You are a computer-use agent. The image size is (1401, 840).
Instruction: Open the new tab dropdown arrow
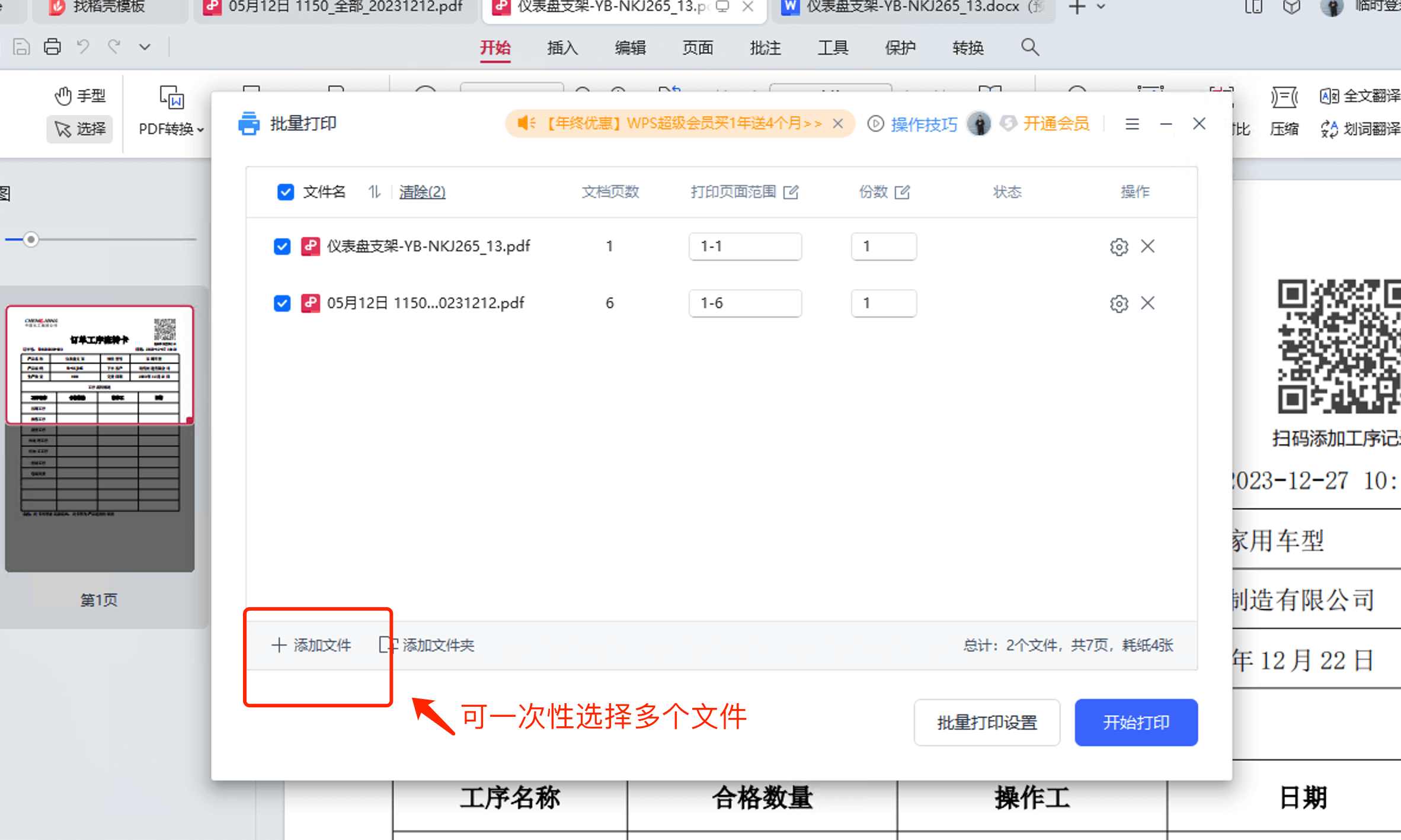click(x=1101, y=8)
